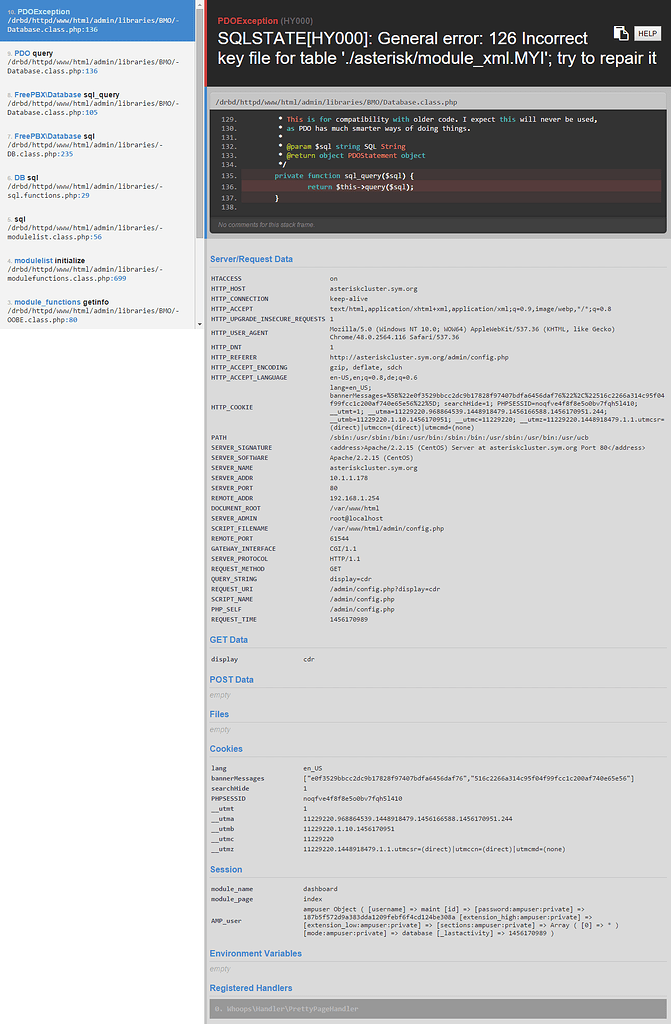
Task: Click the Server/Request Data heading
Action: tap(251, 259)
